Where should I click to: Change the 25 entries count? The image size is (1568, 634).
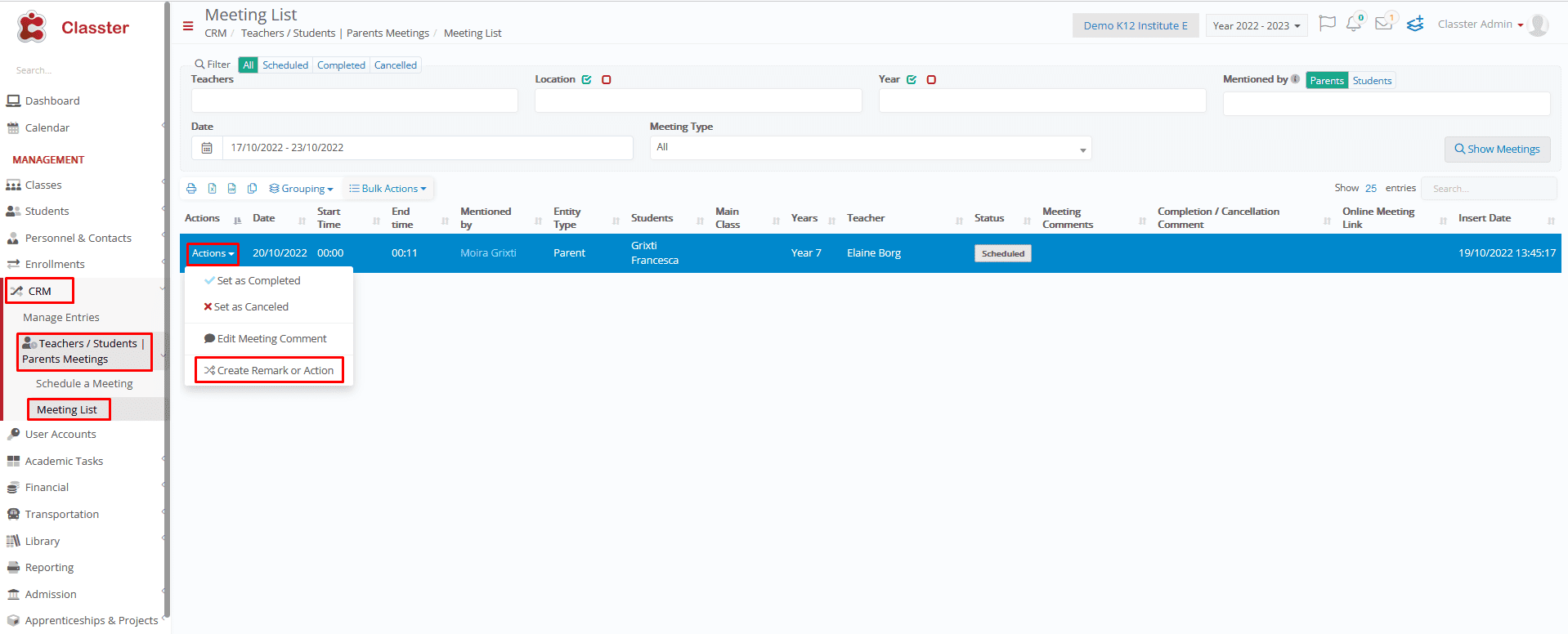pyautogui.click(x=1371, y=188)
